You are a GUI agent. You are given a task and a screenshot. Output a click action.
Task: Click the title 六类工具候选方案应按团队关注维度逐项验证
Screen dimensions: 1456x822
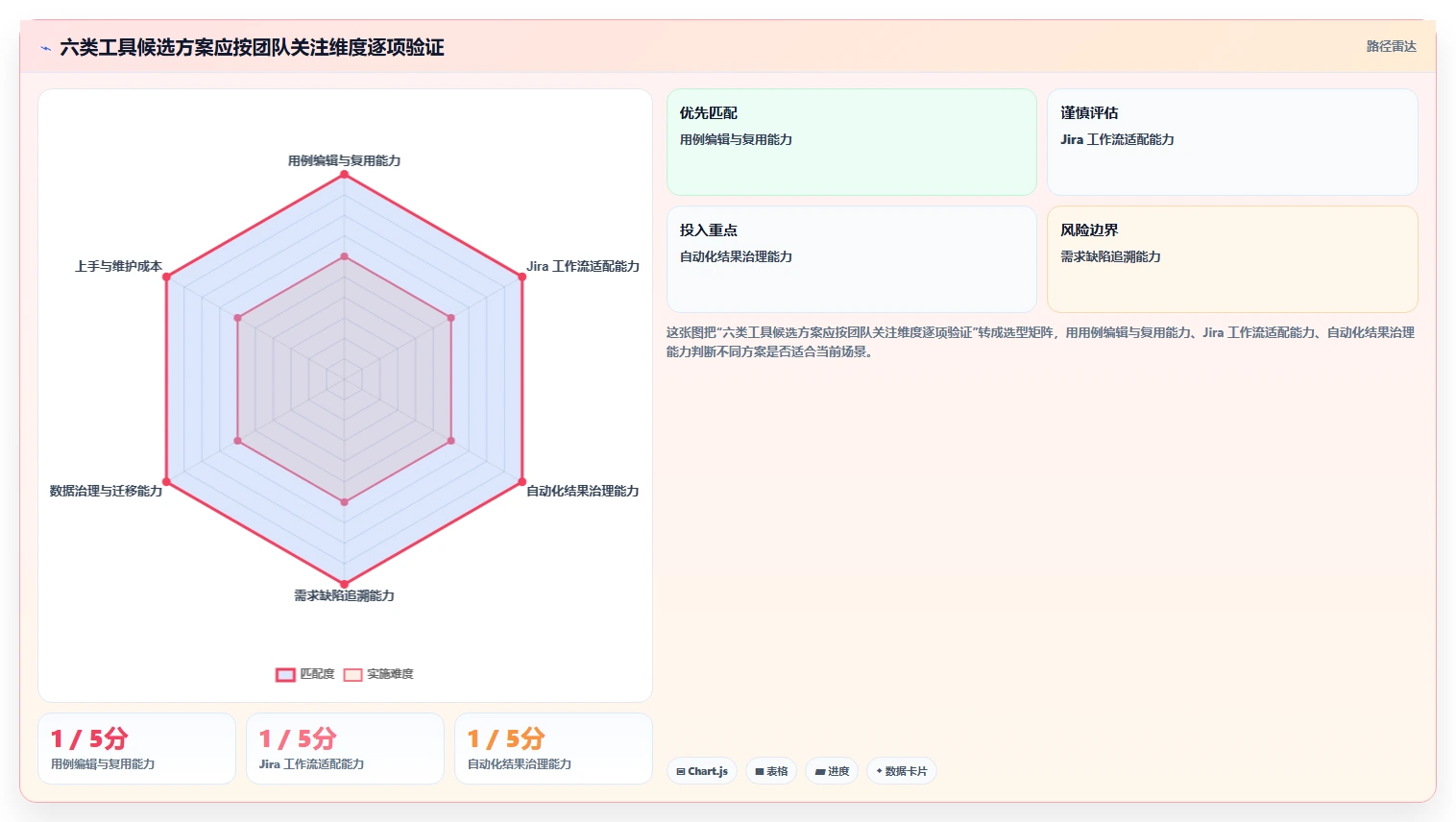pyautogui.click(x=252, y=47)
